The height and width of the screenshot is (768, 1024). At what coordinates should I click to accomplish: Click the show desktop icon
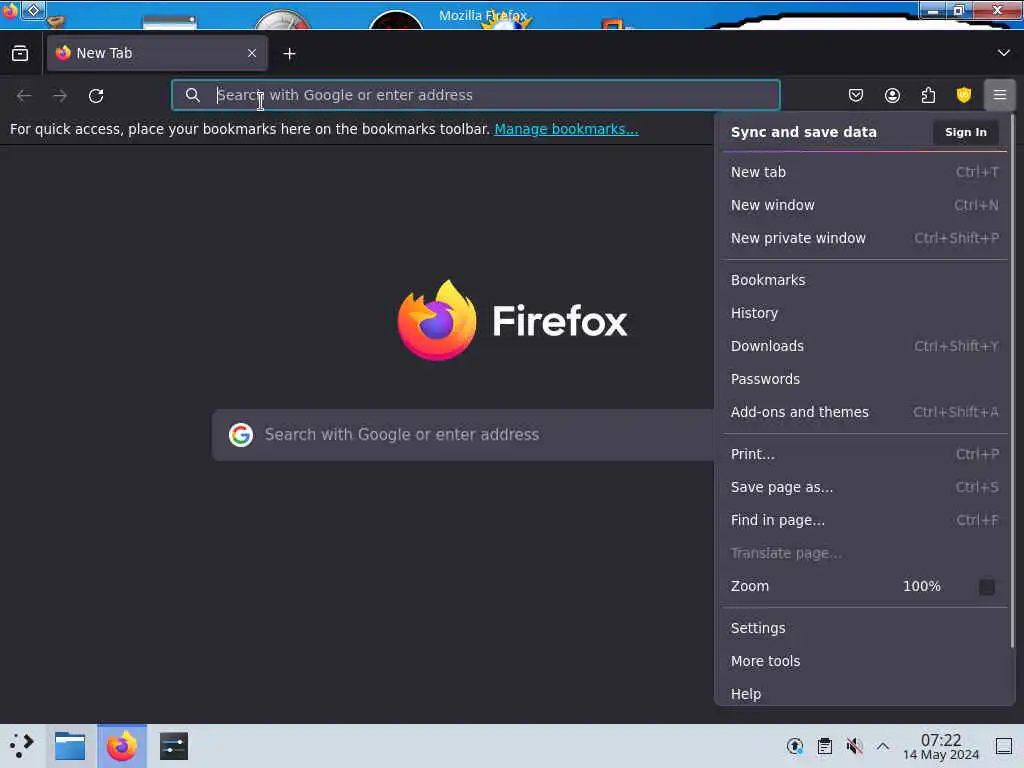[x=1004, y=746]
